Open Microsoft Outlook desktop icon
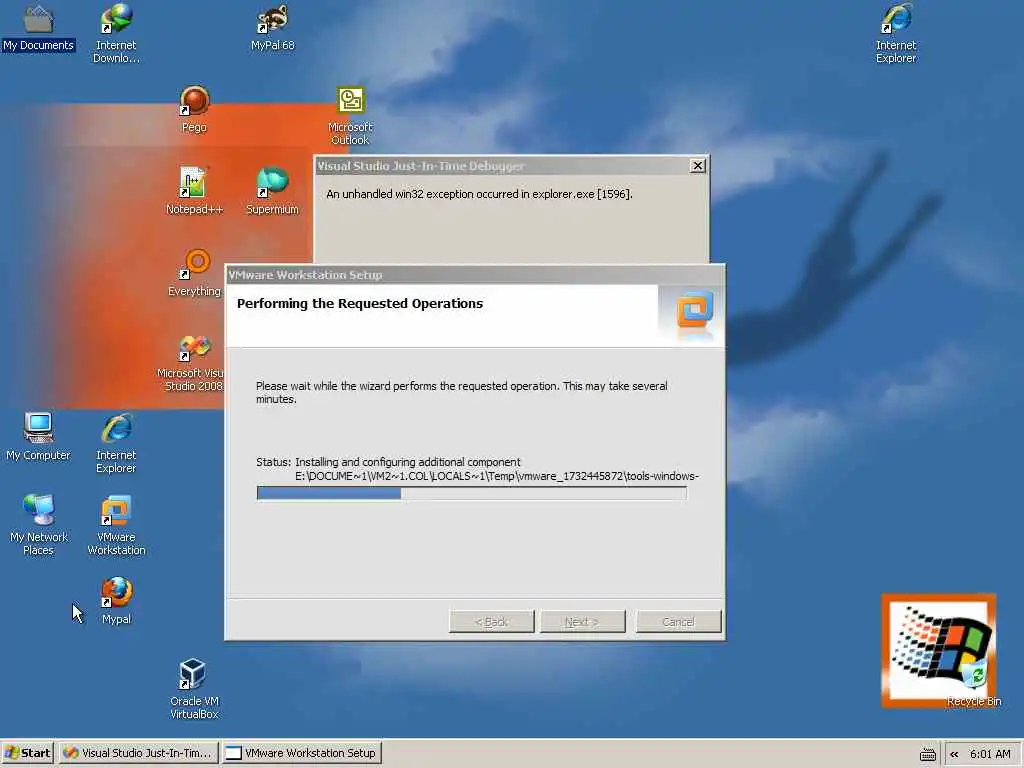The height and width of the screenshot is (768, 1024). (x=350, y=116)
